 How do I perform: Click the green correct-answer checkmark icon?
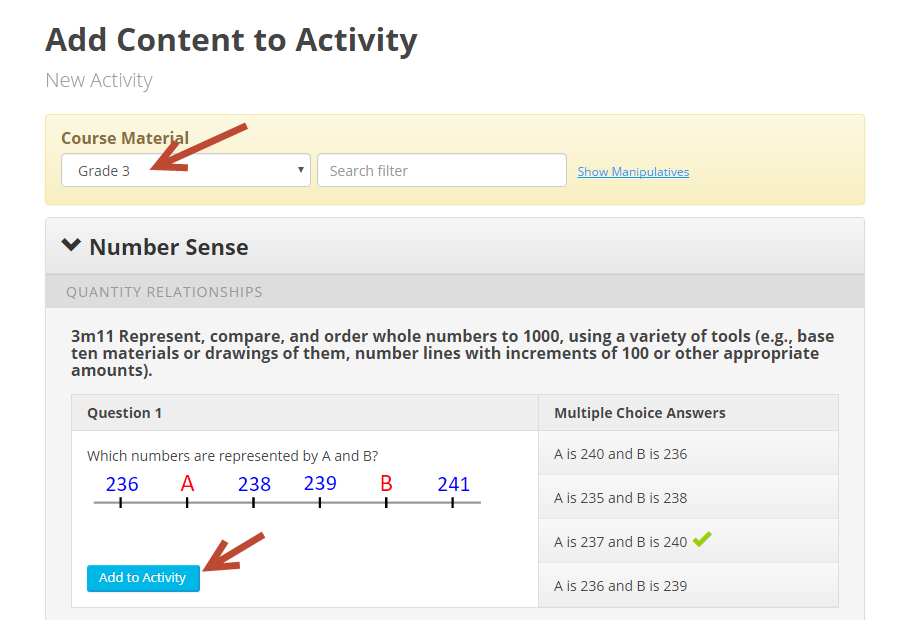[702, 539]
